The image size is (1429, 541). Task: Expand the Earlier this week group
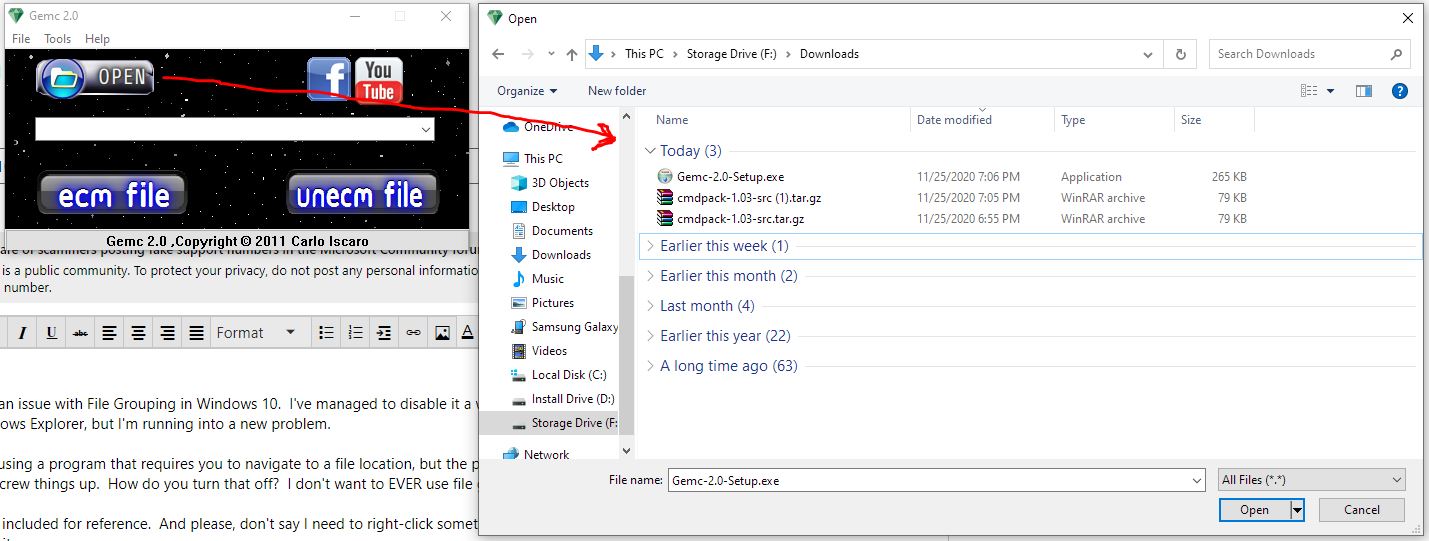pyautogui.click(x=651, y=246)
